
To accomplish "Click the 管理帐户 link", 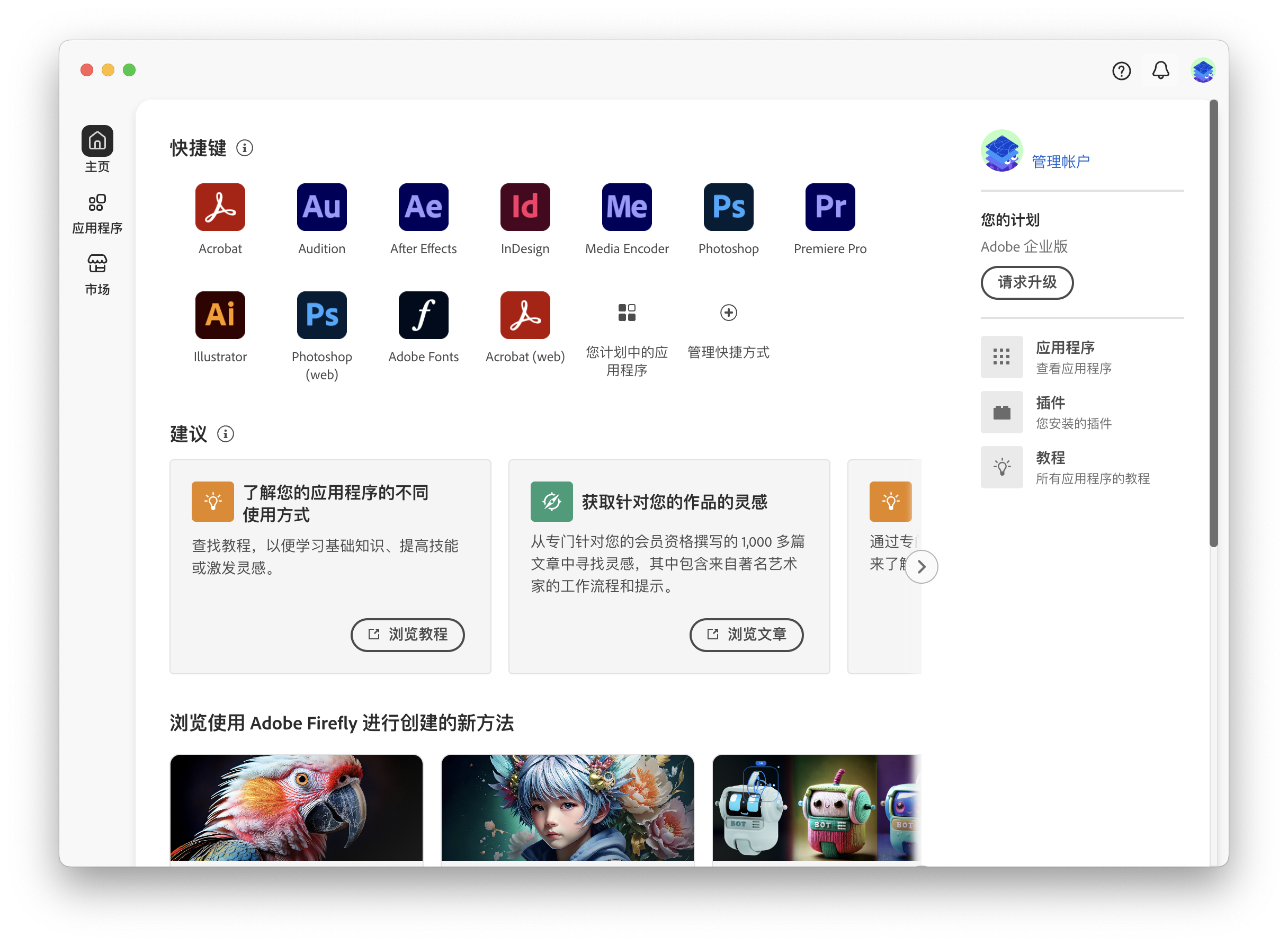I will tap(1060, 162).
